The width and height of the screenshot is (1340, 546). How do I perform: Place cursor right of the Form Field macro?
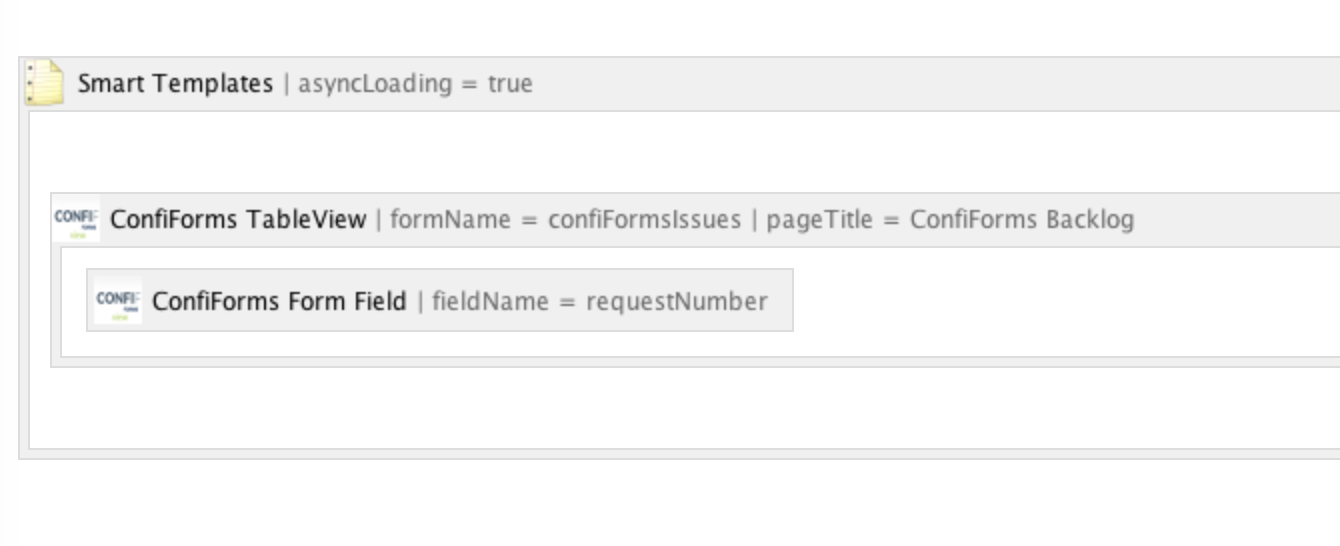pyautogui.click(x=1065, y=300)
